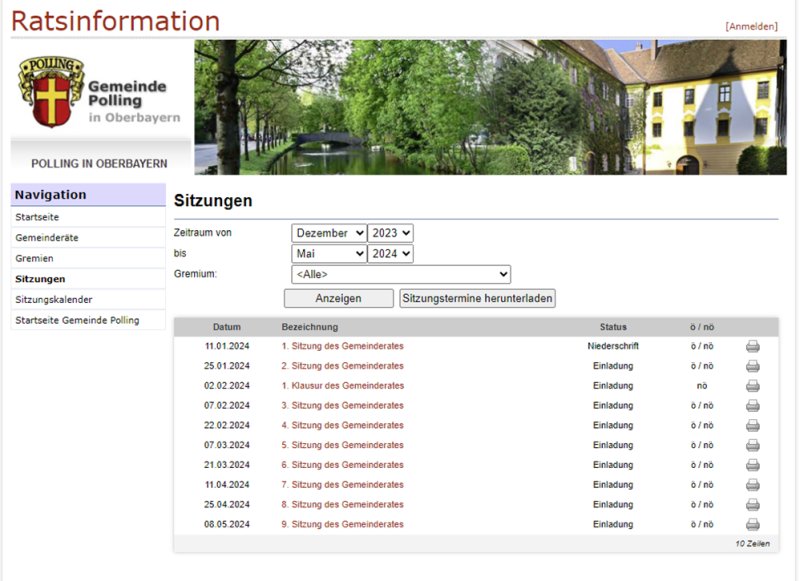Open Startseite Gemeinde Polling navigation link
800x581 pixels.
(x=77, y=320)
